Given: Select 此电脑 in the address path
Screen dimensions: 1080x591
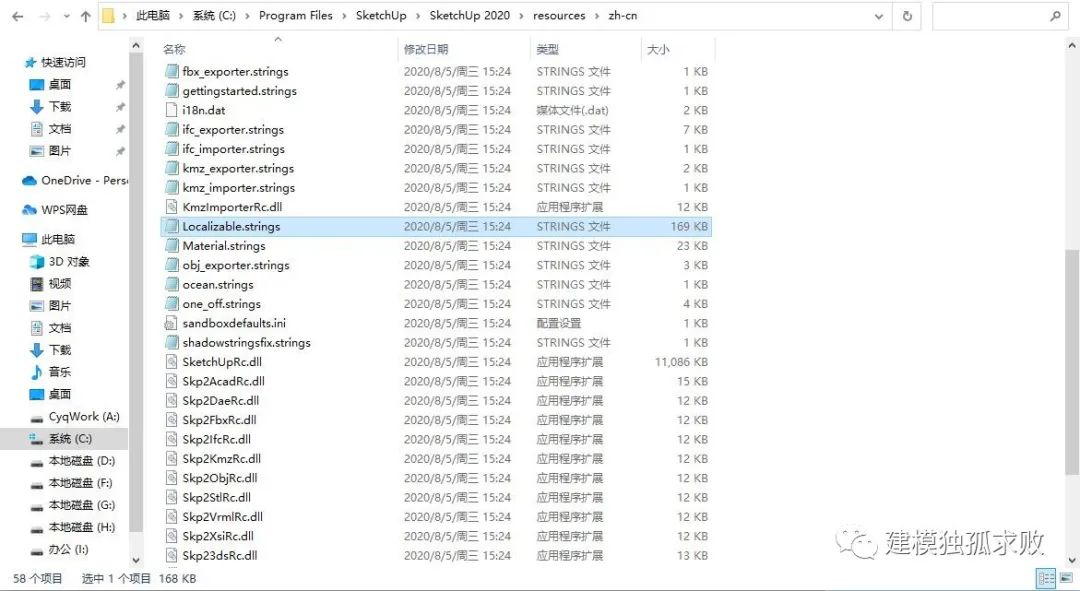Looking at the screenshot, I should (x=152, y=16).
